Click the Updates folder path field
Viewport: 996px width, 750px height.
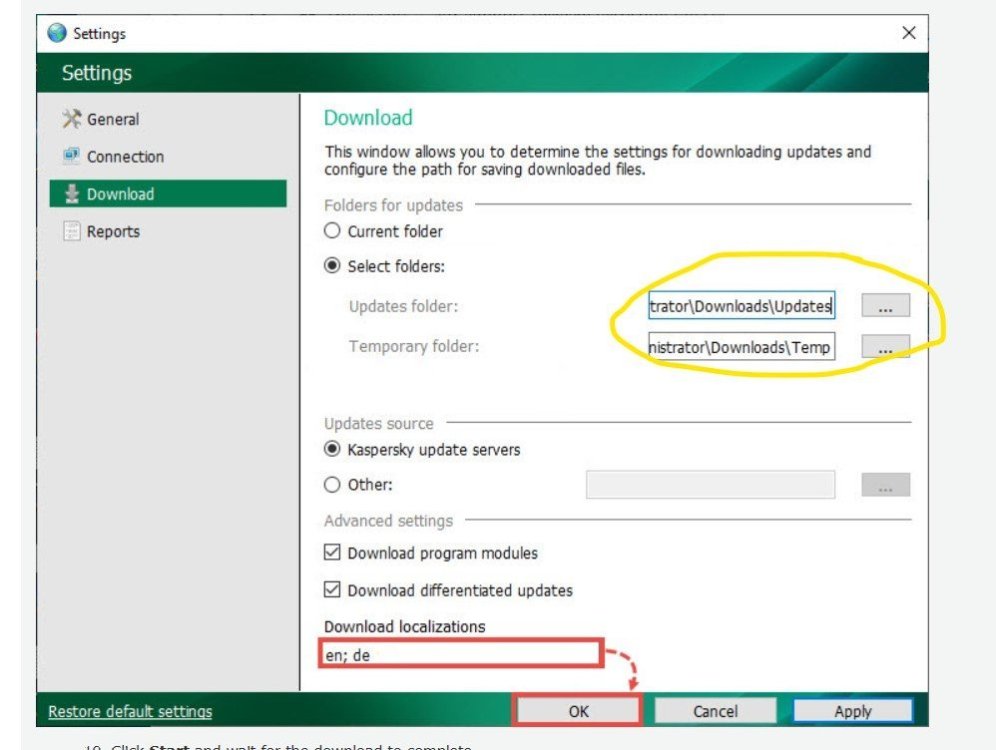[x=741, y=305]
